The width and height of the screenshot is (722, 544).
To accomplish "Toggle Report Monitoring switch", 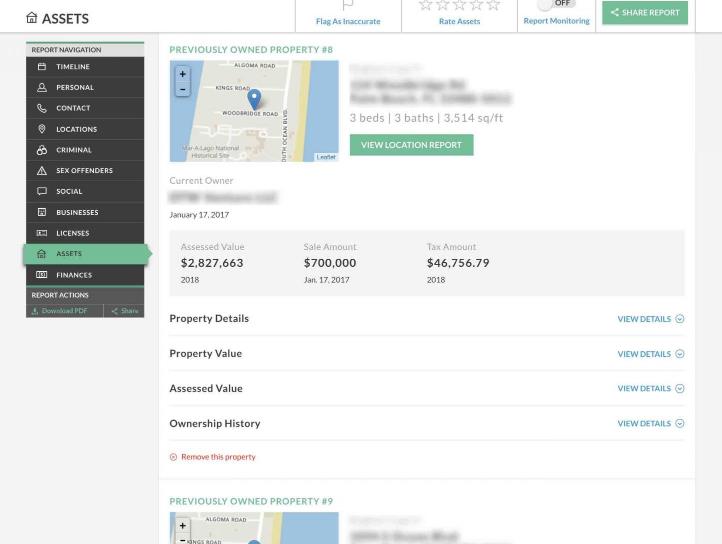I will pos(556,4).
